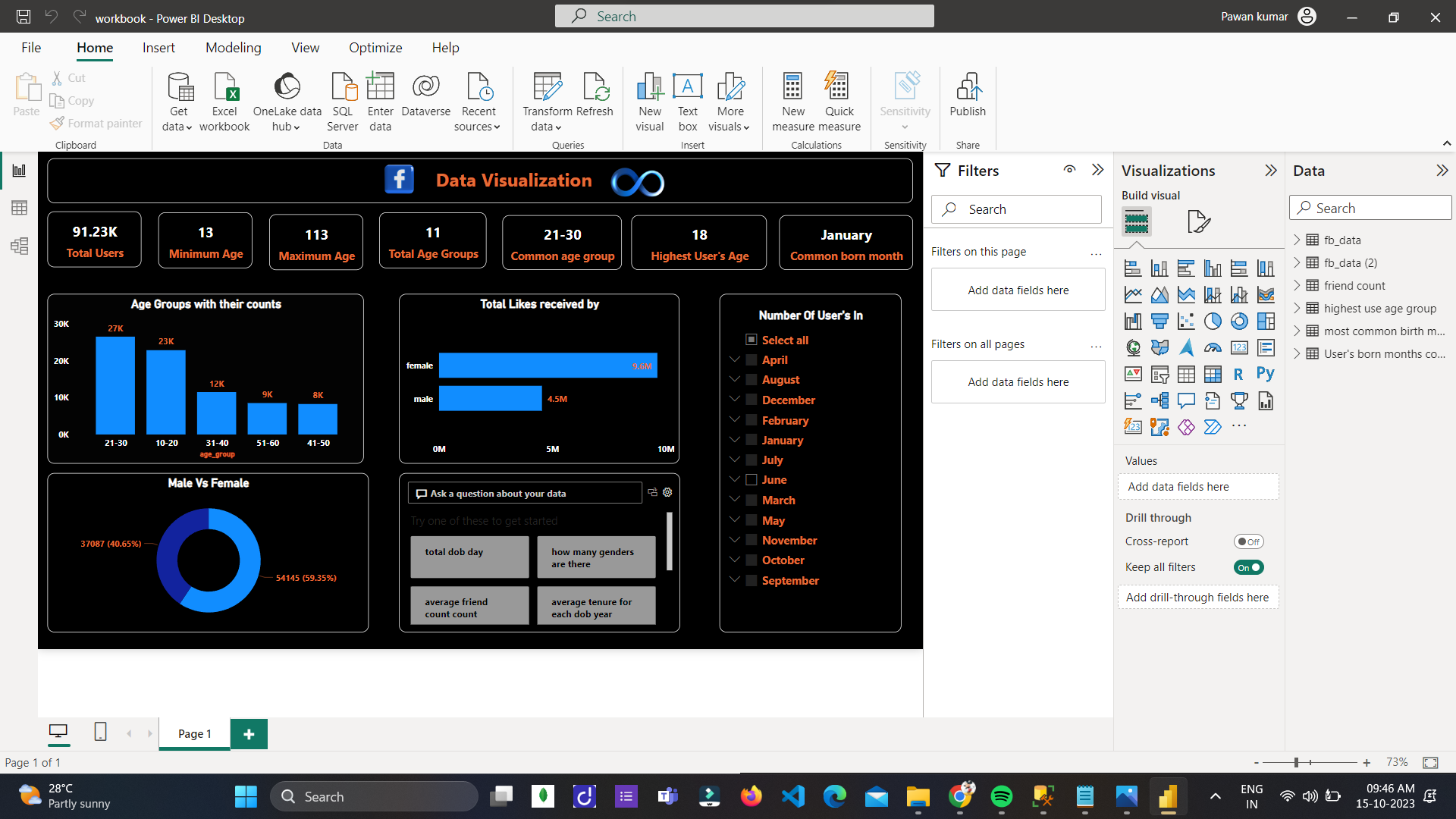The image size is (1456, 819).
Task: Collapse the Visualizations pane
Action: tap(1271, 171)
